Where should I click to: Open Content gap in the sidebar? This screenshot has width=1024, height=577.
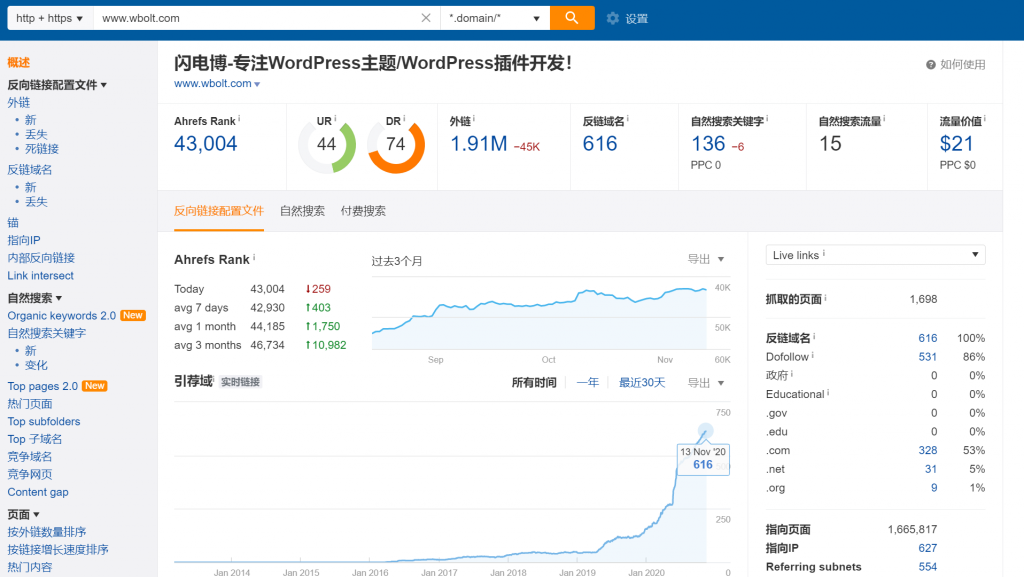tap(38, 492)
